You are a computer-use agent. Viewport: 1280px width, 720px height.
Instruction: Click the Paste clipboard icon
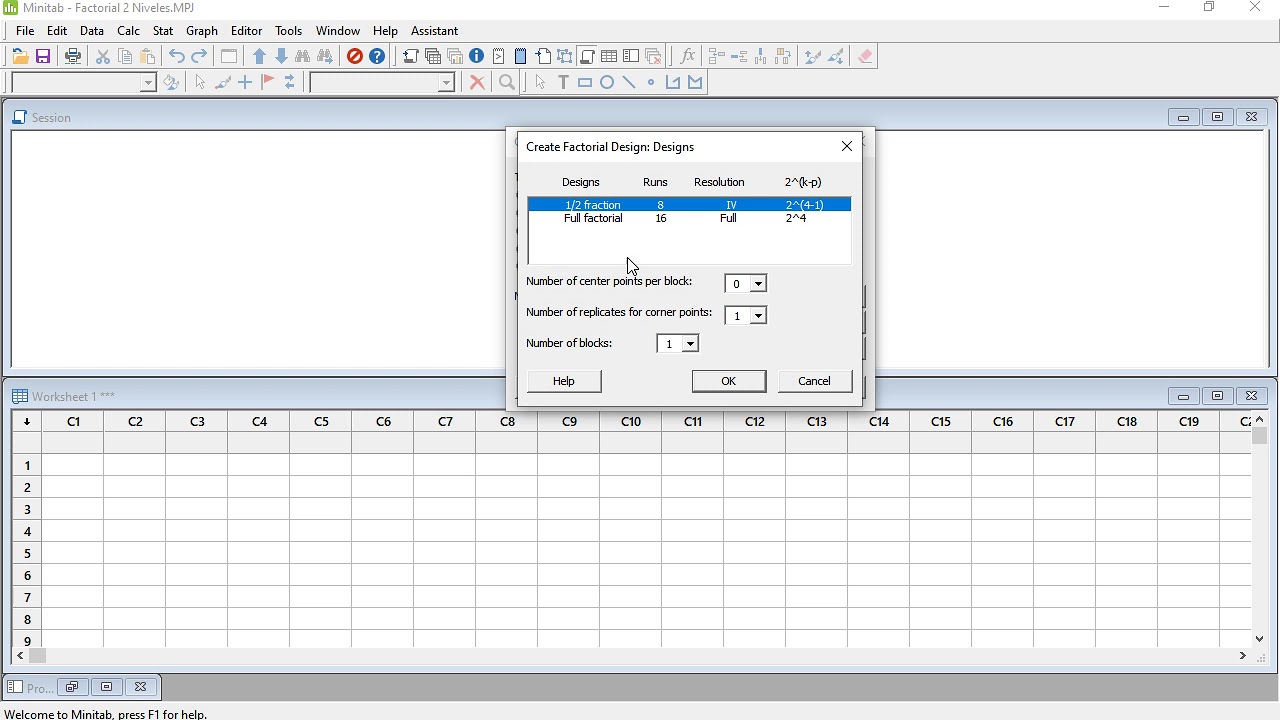[x=148, y=57]
